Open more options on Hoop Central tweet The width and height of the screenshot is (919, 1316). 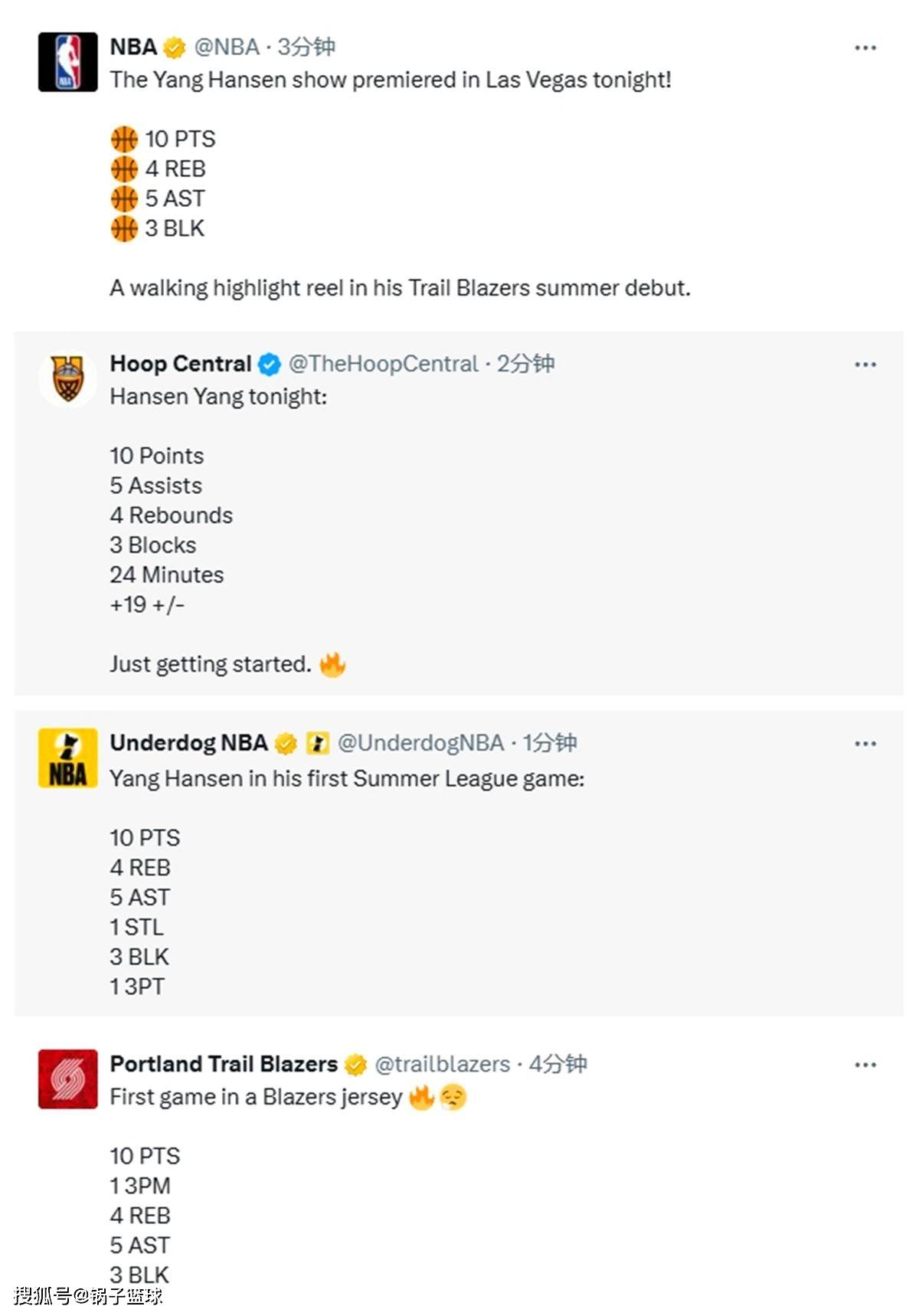[865, 365]
